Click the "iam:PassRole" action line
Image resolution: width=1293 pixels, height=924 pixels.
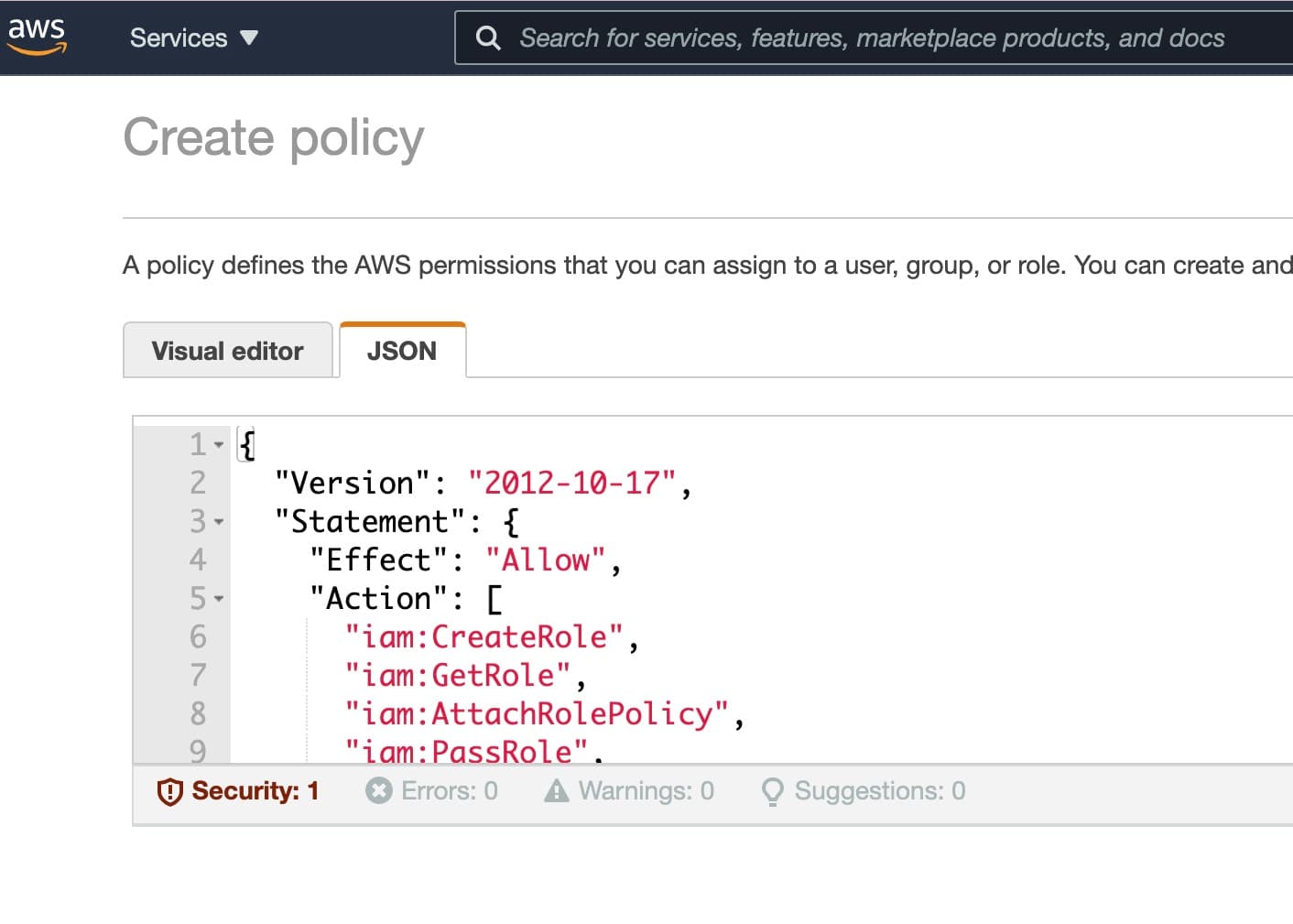point(466,751)
